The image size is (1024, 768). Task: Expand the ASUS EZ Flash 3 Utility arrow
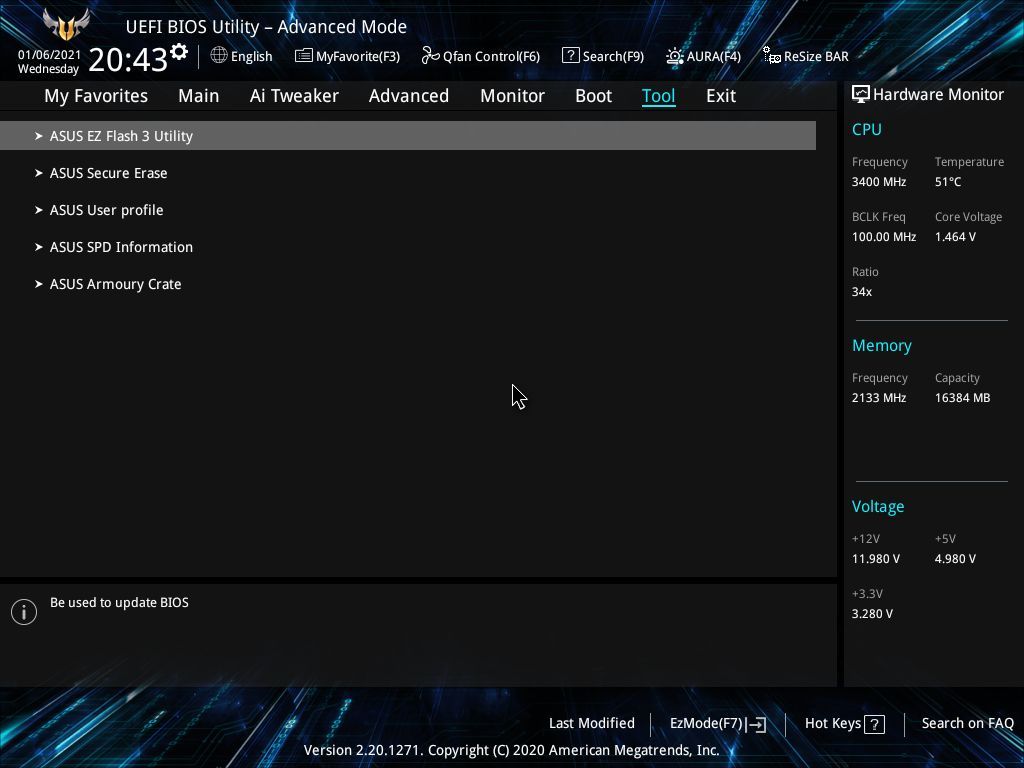(x=39, y=136)
